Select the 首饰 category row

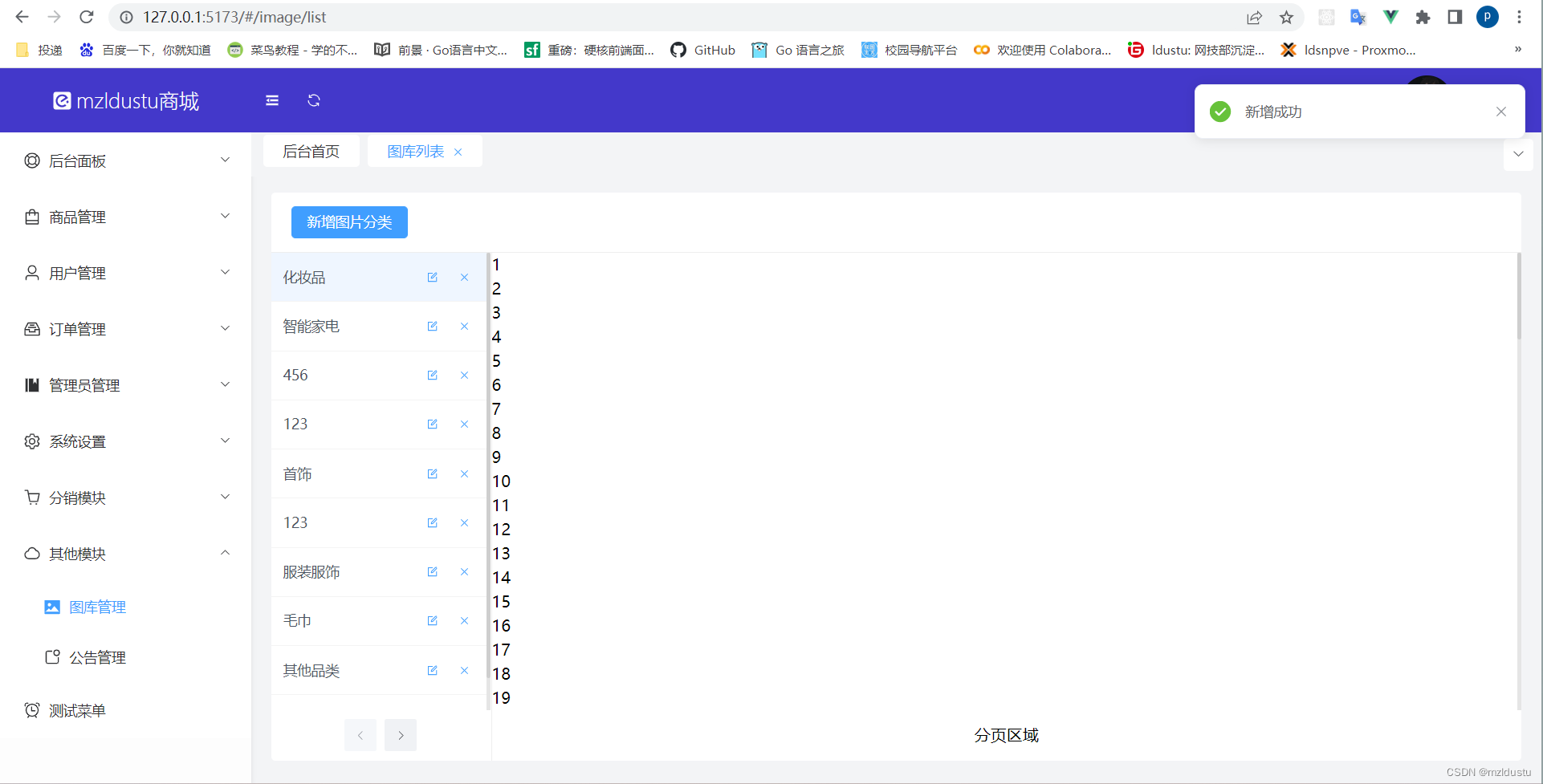pyautogui.click(x=379, y=473)
